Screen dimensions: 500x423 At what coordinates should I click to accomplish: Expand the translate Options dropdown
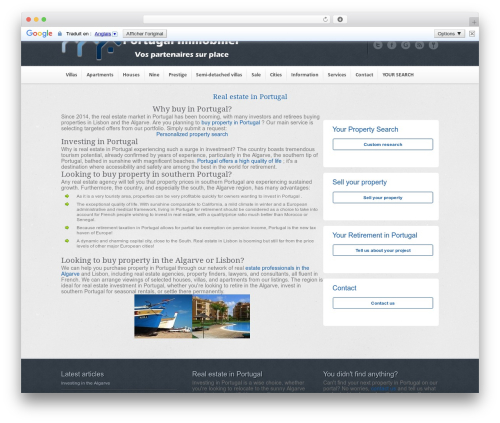click(x=449, y=33)
